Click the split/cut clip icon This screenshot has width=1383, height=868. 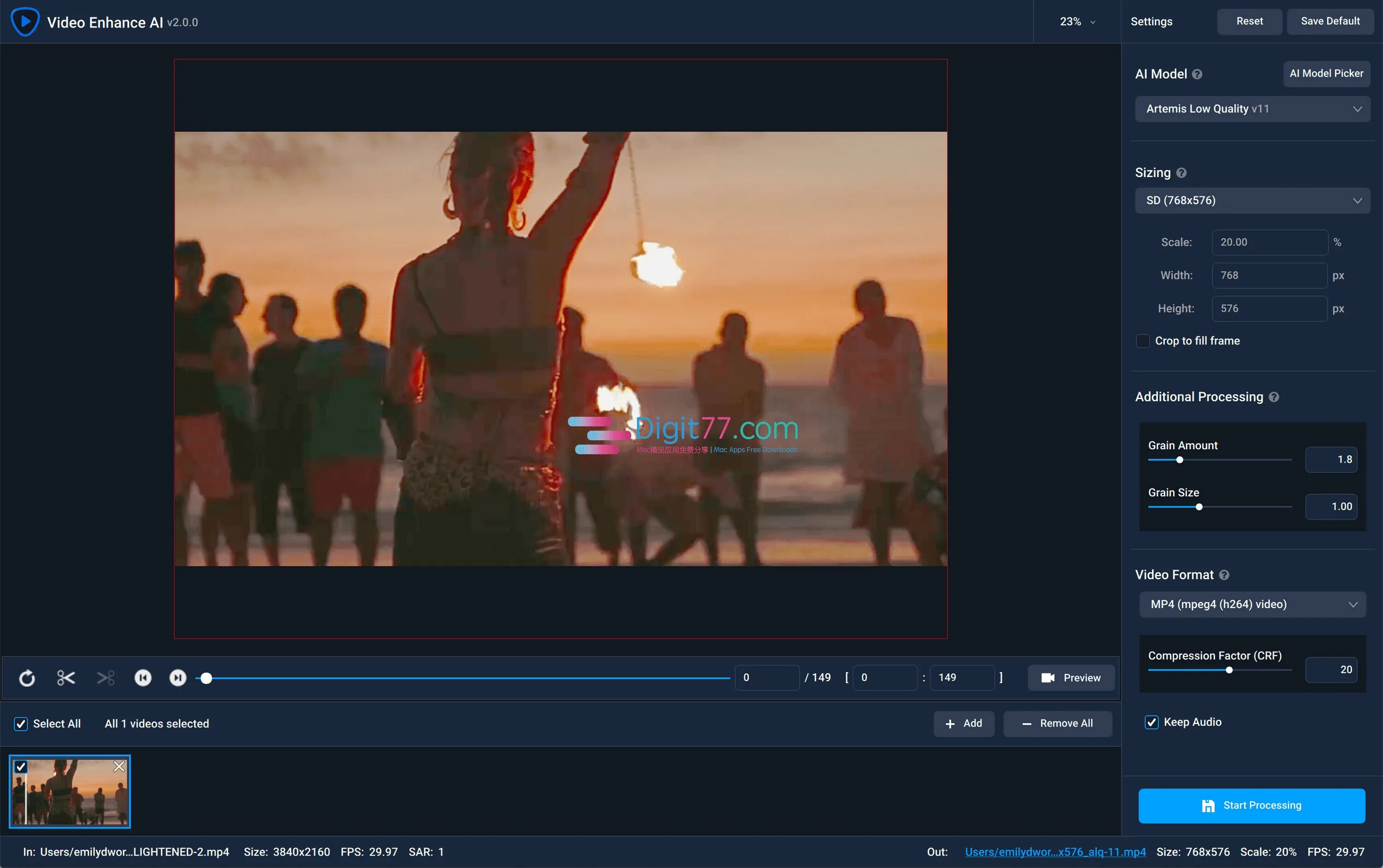[65, 678]
